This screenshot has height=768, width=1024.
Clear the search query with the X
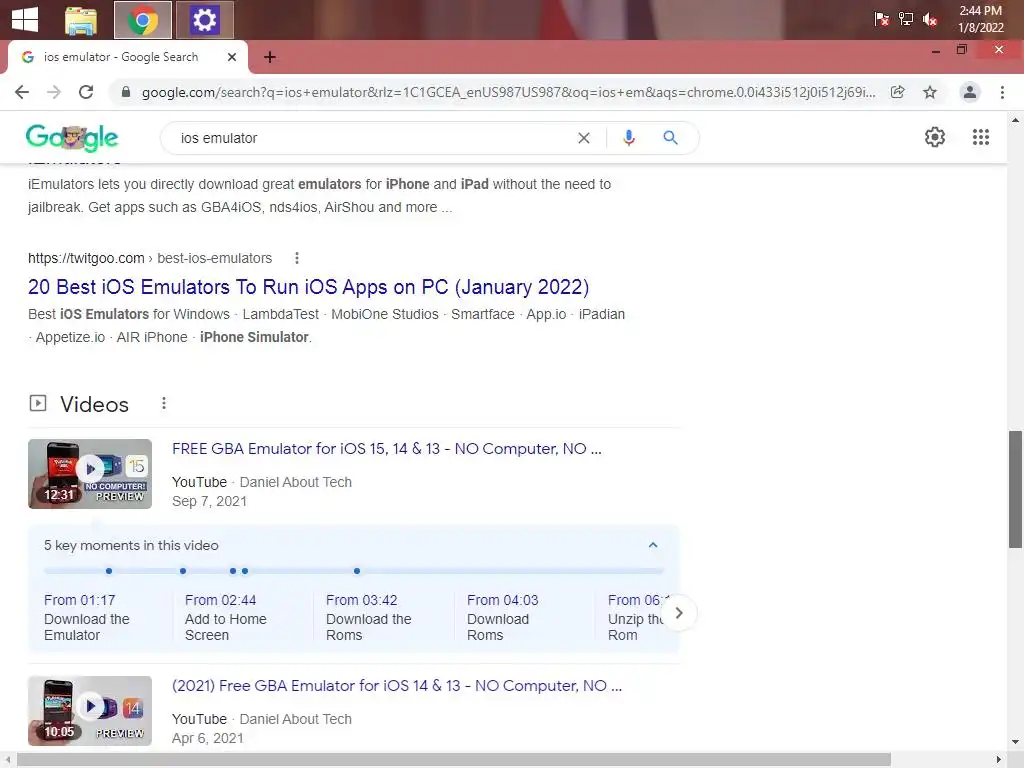tap(584, 138)
